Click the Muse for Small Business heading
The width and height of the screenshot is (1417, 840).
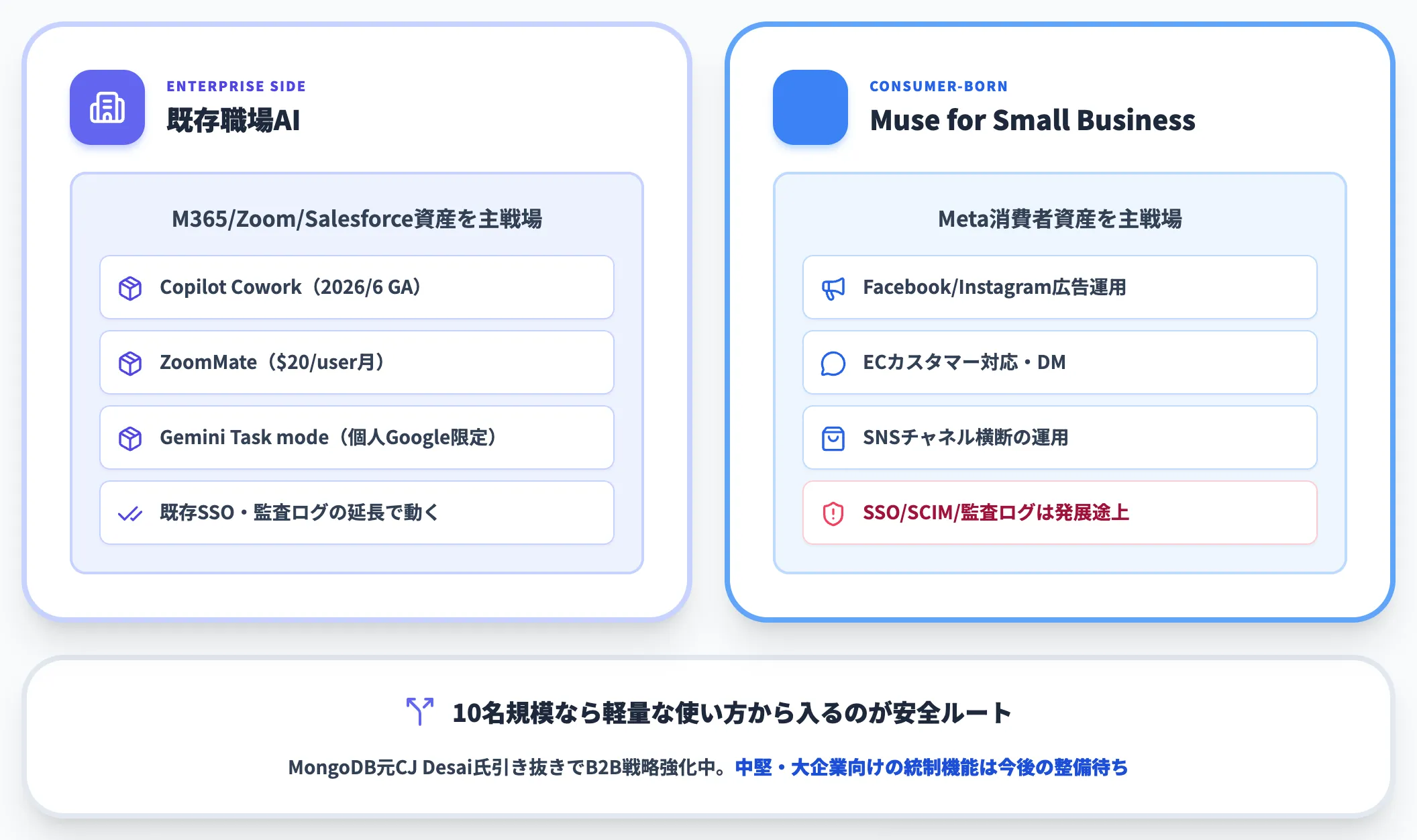pyautogui.click(x=1033, y=121)
